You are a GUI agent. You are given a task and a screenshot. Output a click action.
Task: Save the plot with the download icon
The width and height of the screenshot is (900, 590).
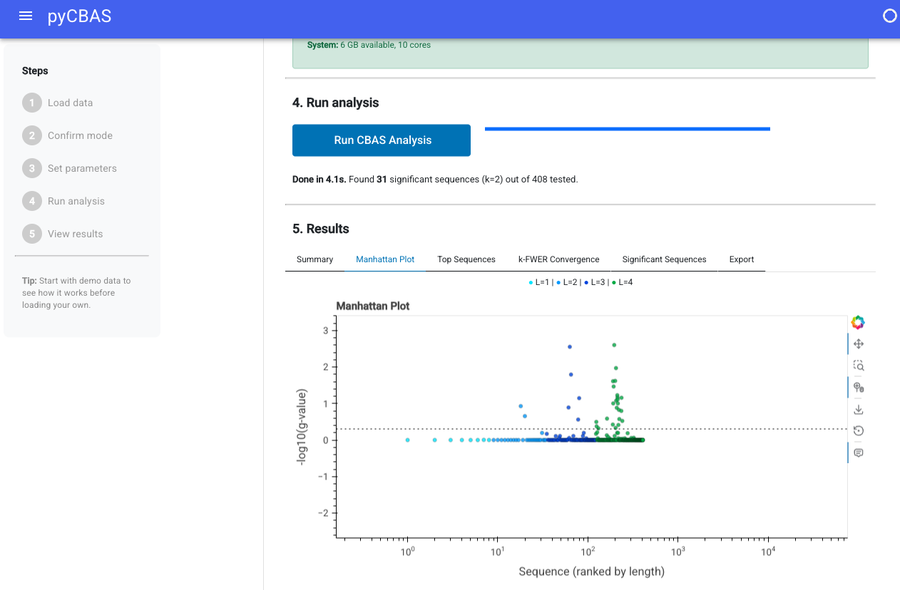click(858, 409)
